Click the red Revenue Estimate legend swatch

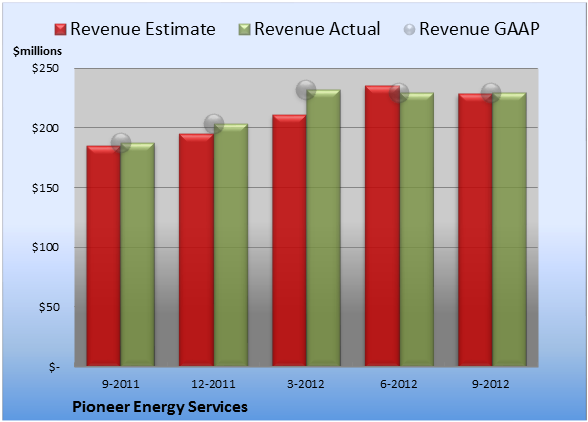[60, 29]
